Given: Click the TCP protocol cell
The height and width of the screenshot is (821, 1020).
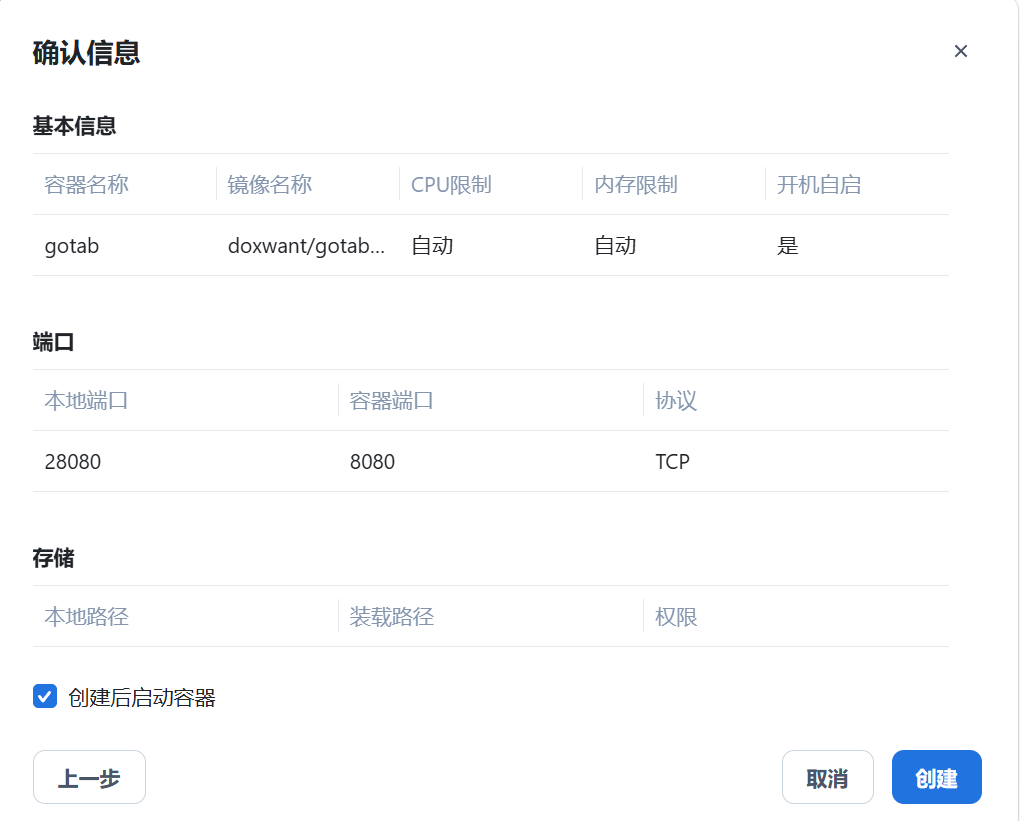Looking at the screenshot, I should 672,462.
